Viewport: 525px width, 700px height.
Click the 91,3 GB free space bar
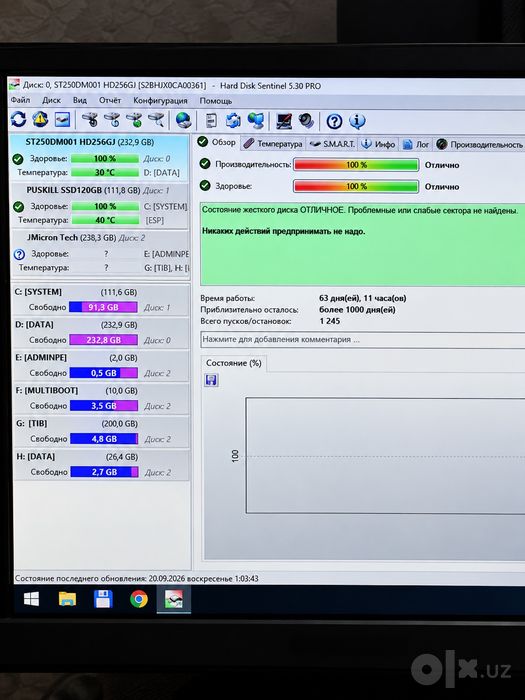(x=103, y=307)
